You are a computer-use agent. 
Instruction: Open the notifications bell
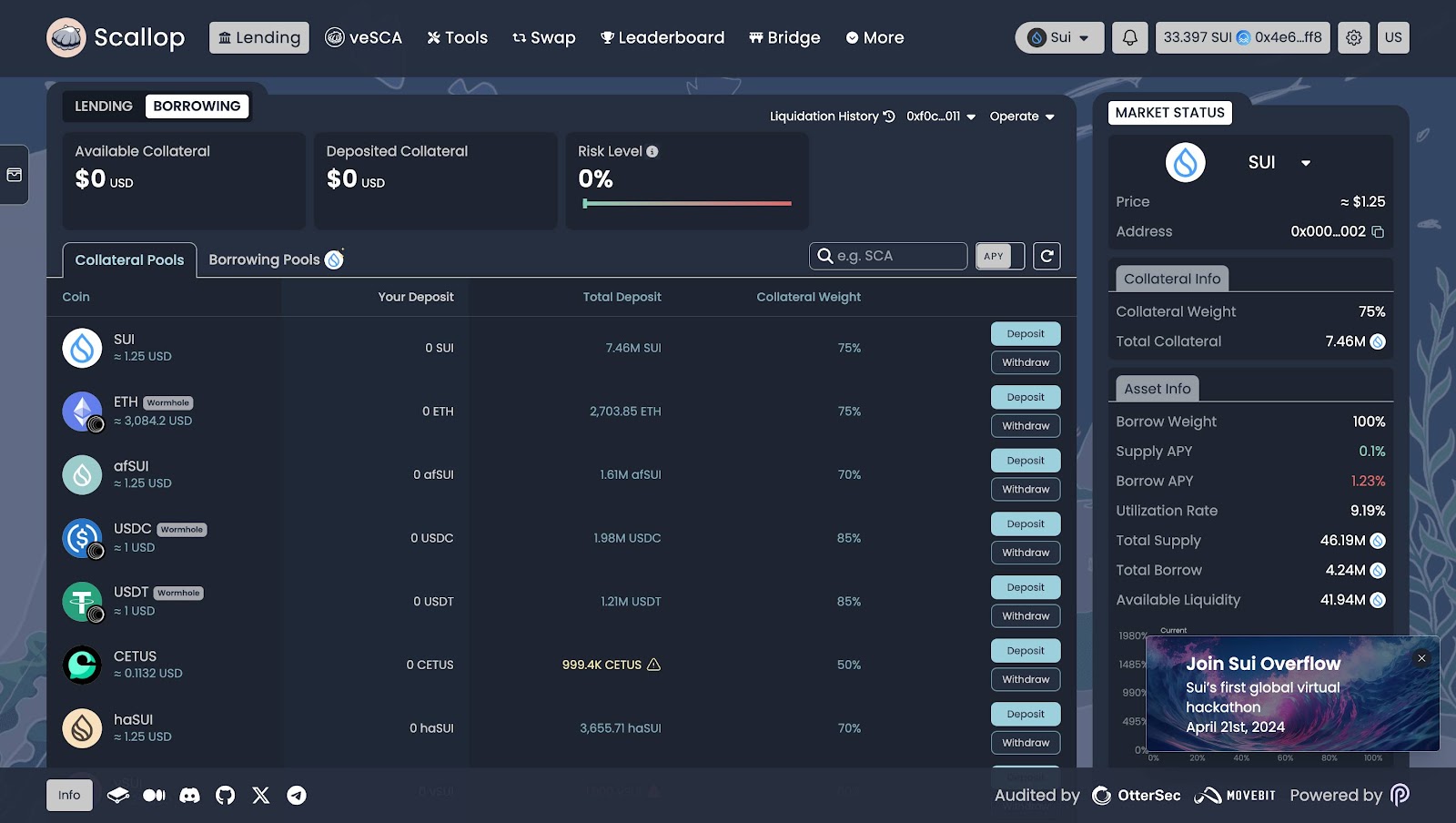click(1129, 37)
